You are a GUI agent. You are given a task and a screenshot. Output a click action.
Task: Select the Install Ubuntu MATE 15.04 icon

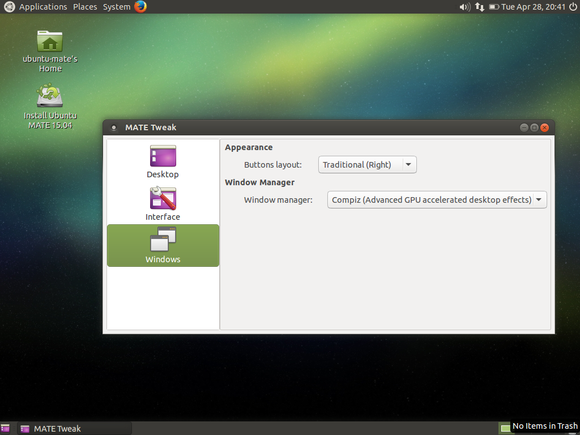(50, 107)
